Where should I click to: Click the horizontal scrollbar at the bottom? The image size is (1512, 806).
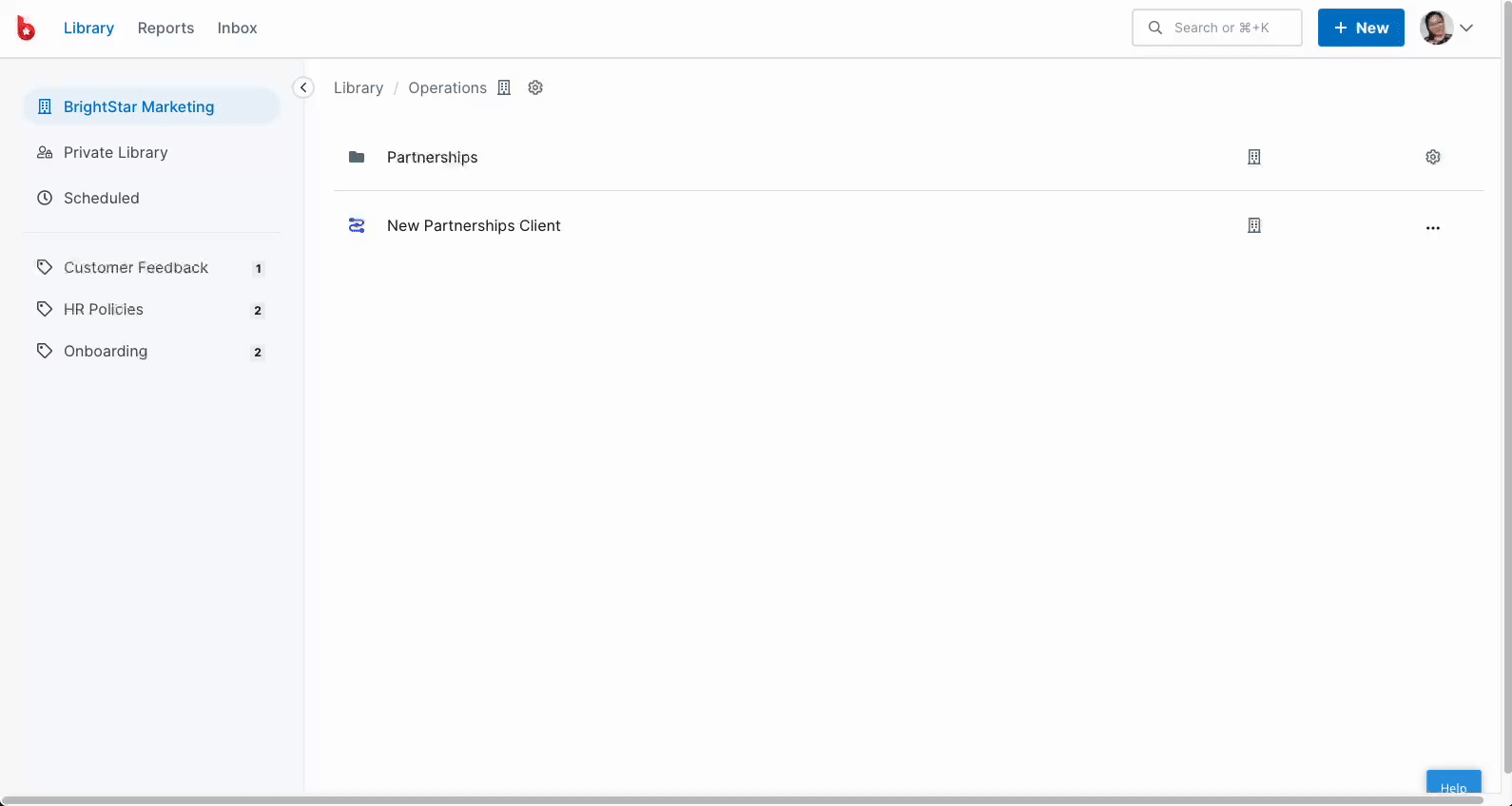(x=742, y=801)
